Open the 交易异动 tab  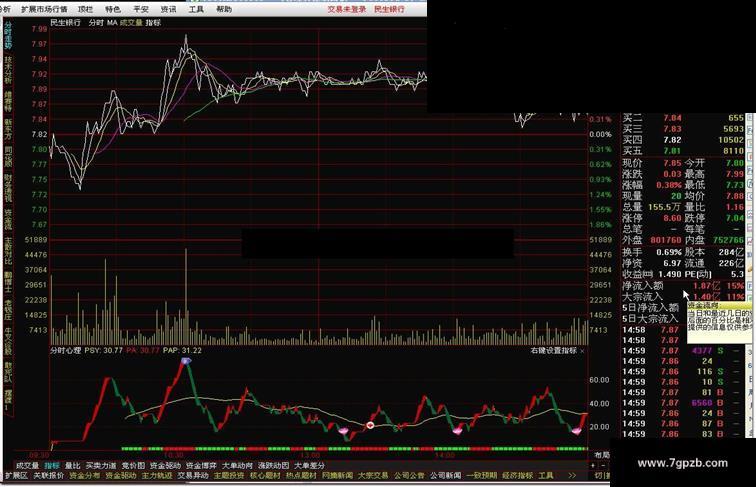pos(193,476)
